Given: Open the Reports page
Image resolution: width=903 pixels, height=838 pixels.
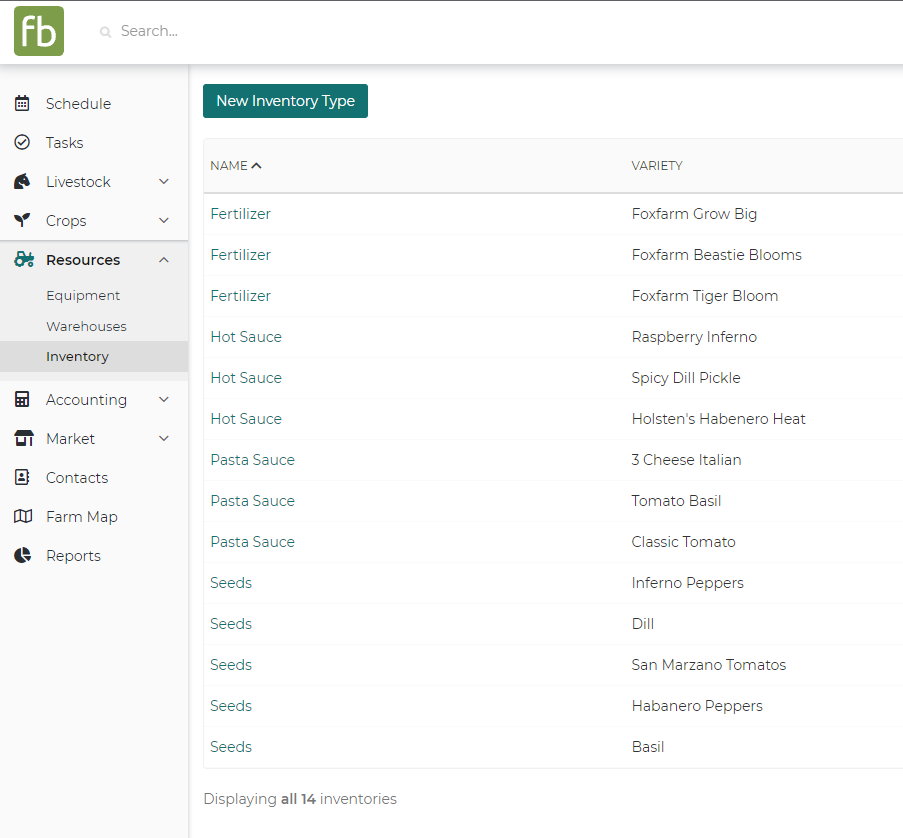Looking at the screenshot, I should tap(73, 556).
